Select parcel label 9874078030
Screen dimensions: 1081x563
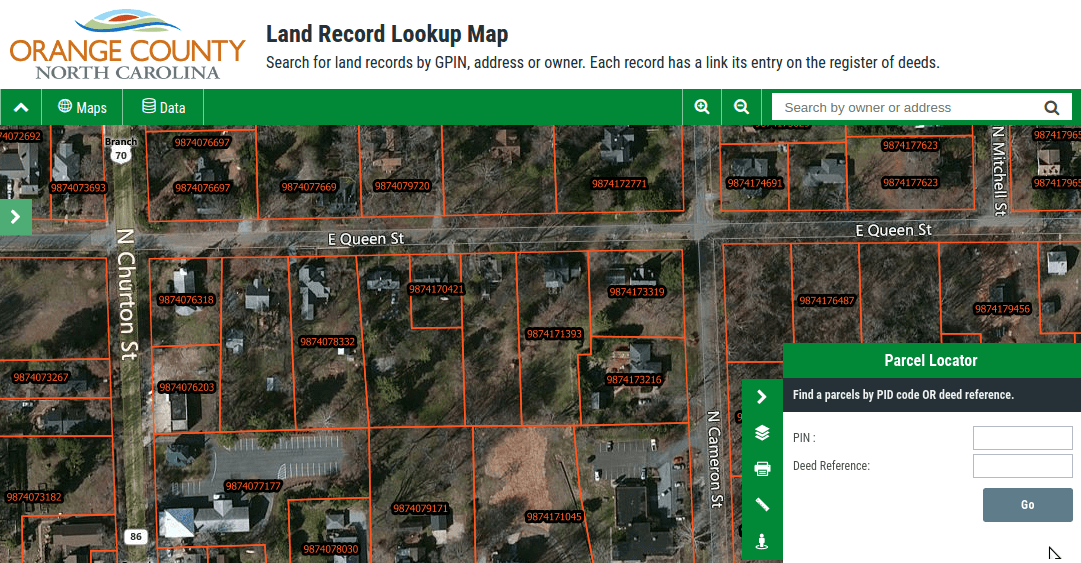pos(331,549)
